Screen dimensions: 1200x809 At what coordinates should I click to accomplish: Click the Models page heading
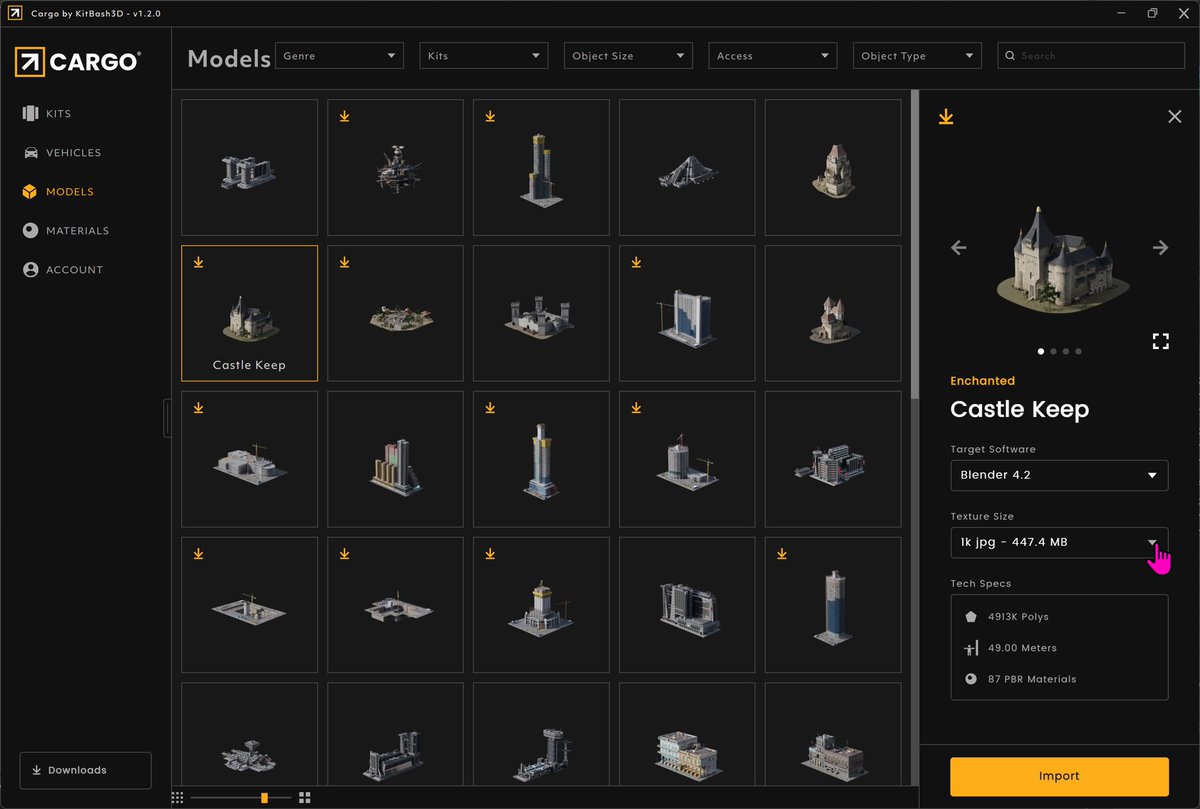(x=229, y=58)
